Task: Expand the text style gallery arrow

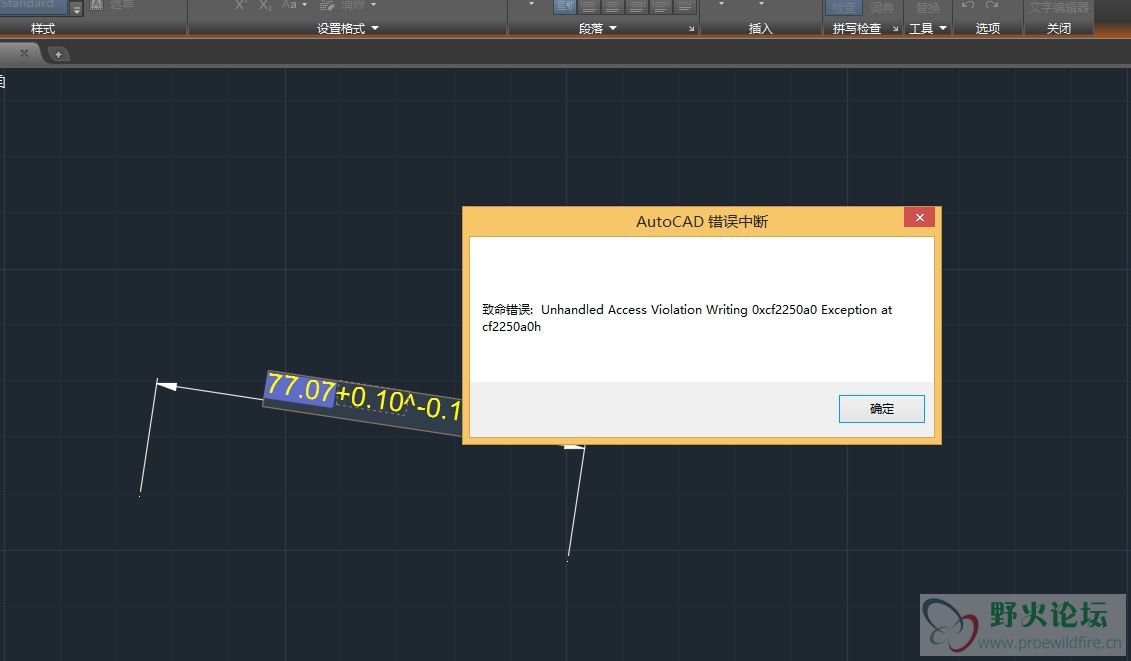Action: coord(76,7)
